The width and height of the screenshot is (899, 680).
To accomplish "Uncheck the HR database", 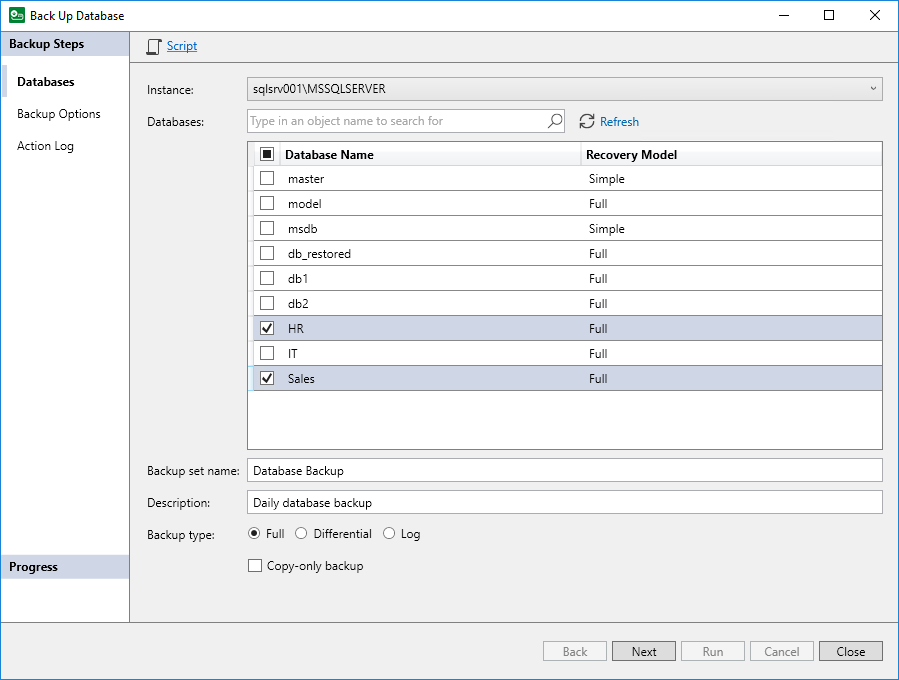I will (x=267, y=328).
